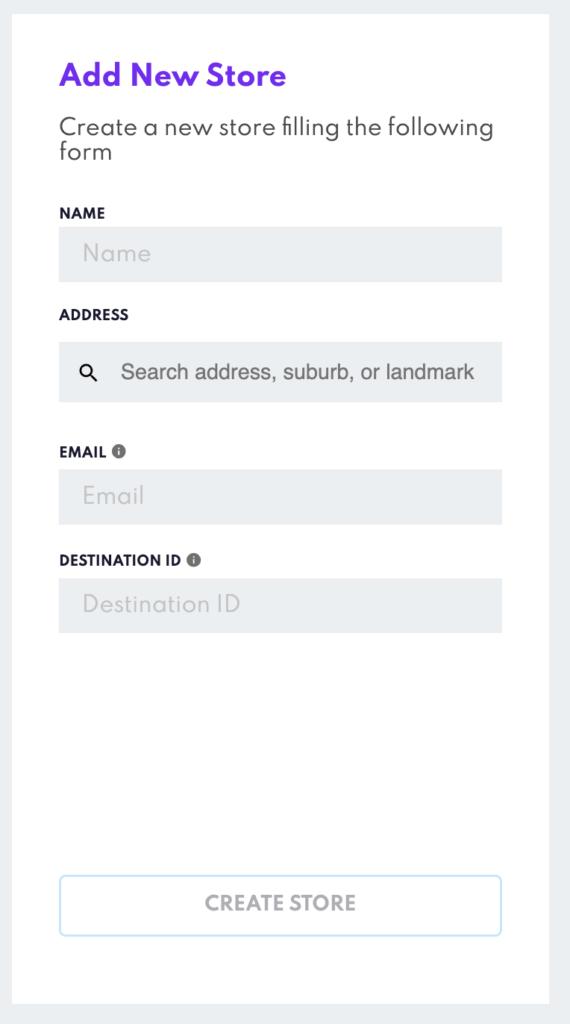Activate the Destination ID input field
The height and width of the screenshot is (1024, 570).
pyautogui.click(x=280, y=605)
